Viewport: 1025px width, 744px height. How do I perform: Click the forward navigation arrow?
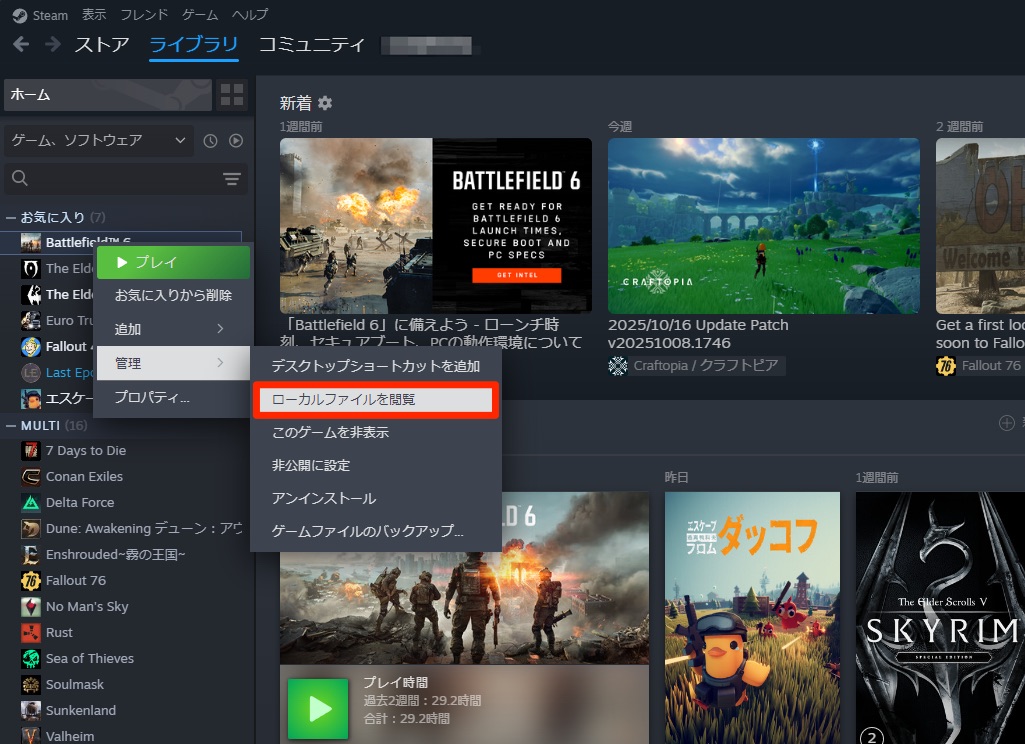(x=53, y=45)
